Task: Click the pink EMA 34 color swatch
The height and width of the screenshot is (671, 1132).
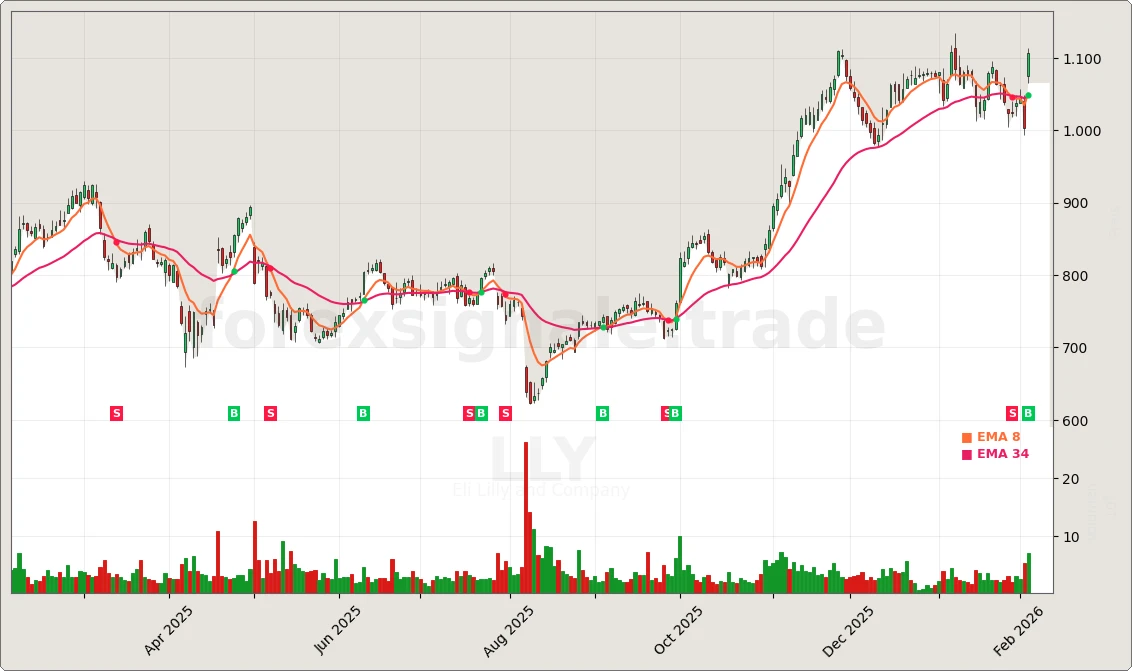Action: point(966,453)
